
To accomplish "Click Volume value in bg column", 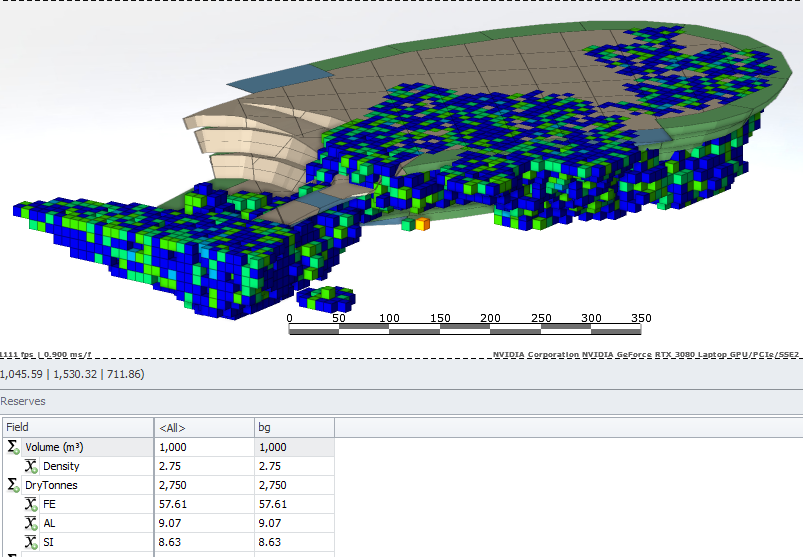I will [x=294, y=447].
